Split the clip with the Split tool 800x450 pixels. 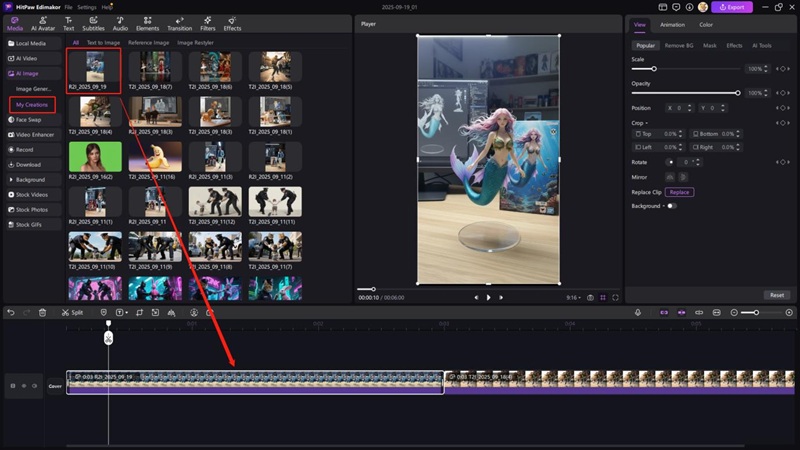pos(72,312)
